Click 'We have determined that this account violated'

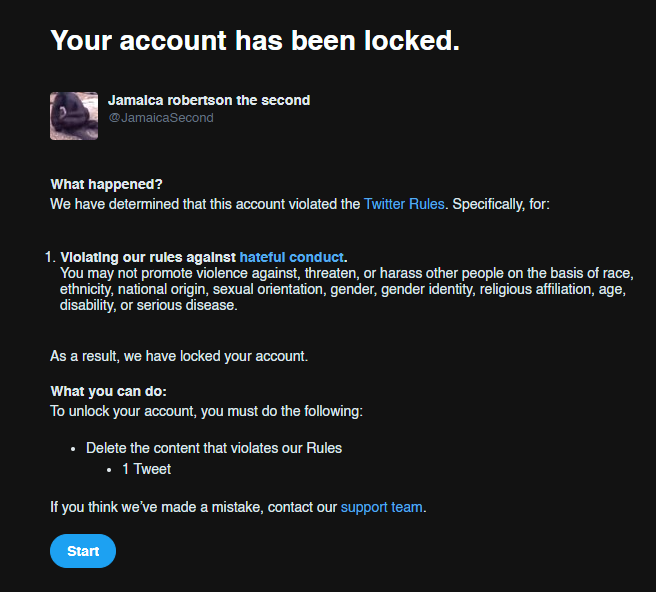pos(205,204)
